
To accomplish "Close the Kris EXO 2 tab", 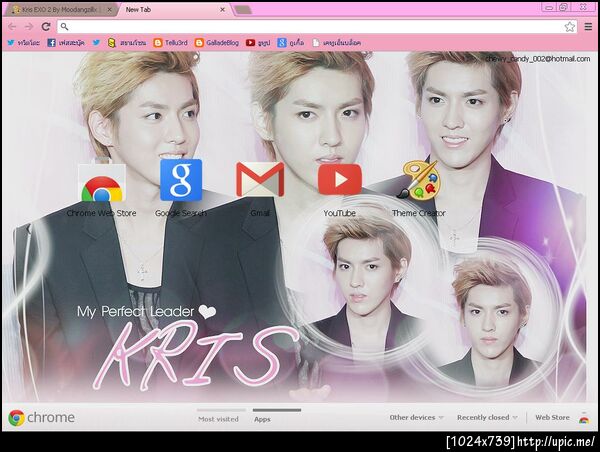I will click(109, 10).
